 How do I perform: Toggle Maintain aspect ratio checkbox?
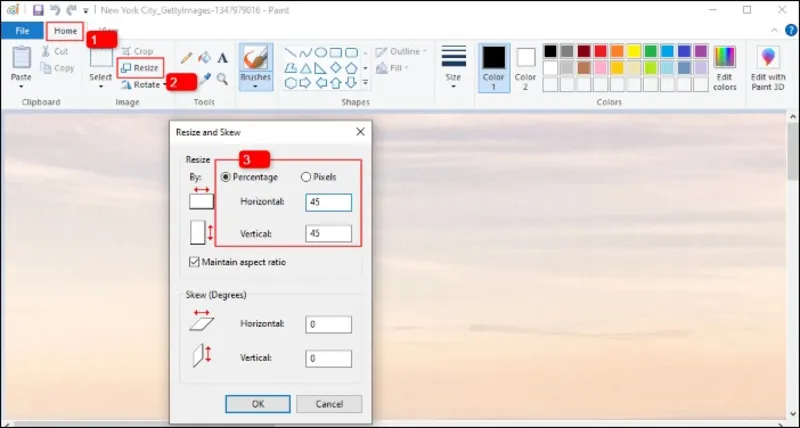coord(194,261)
